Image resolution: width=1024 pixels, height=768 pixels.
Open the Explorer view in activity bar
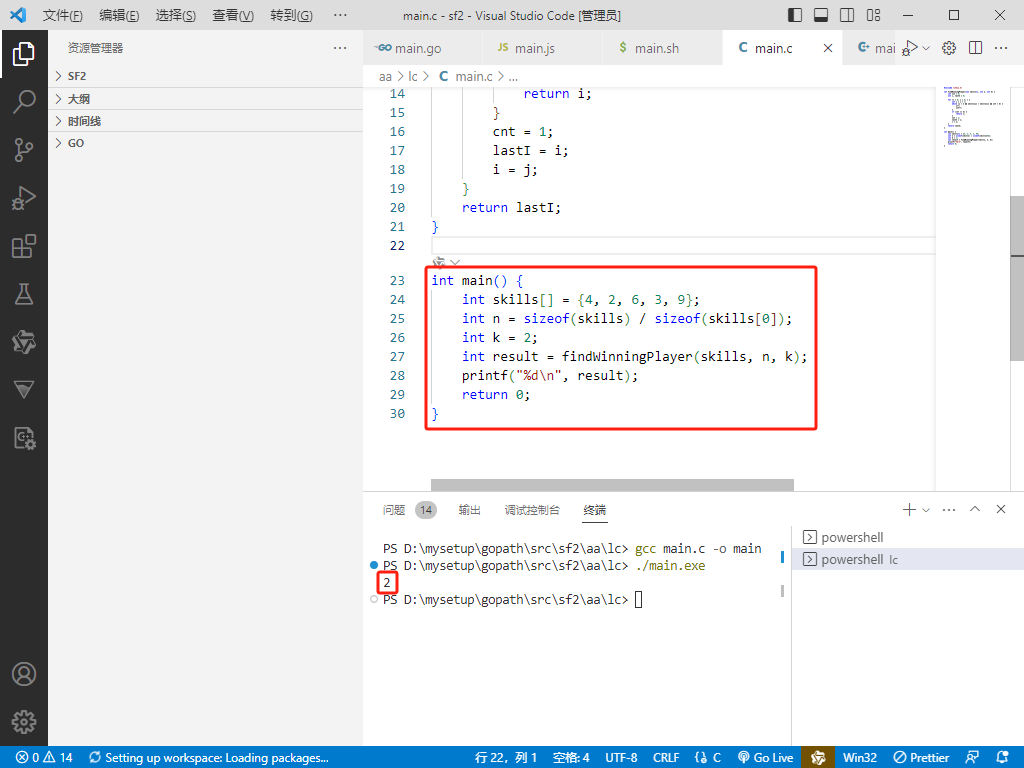tap(24, 54)
